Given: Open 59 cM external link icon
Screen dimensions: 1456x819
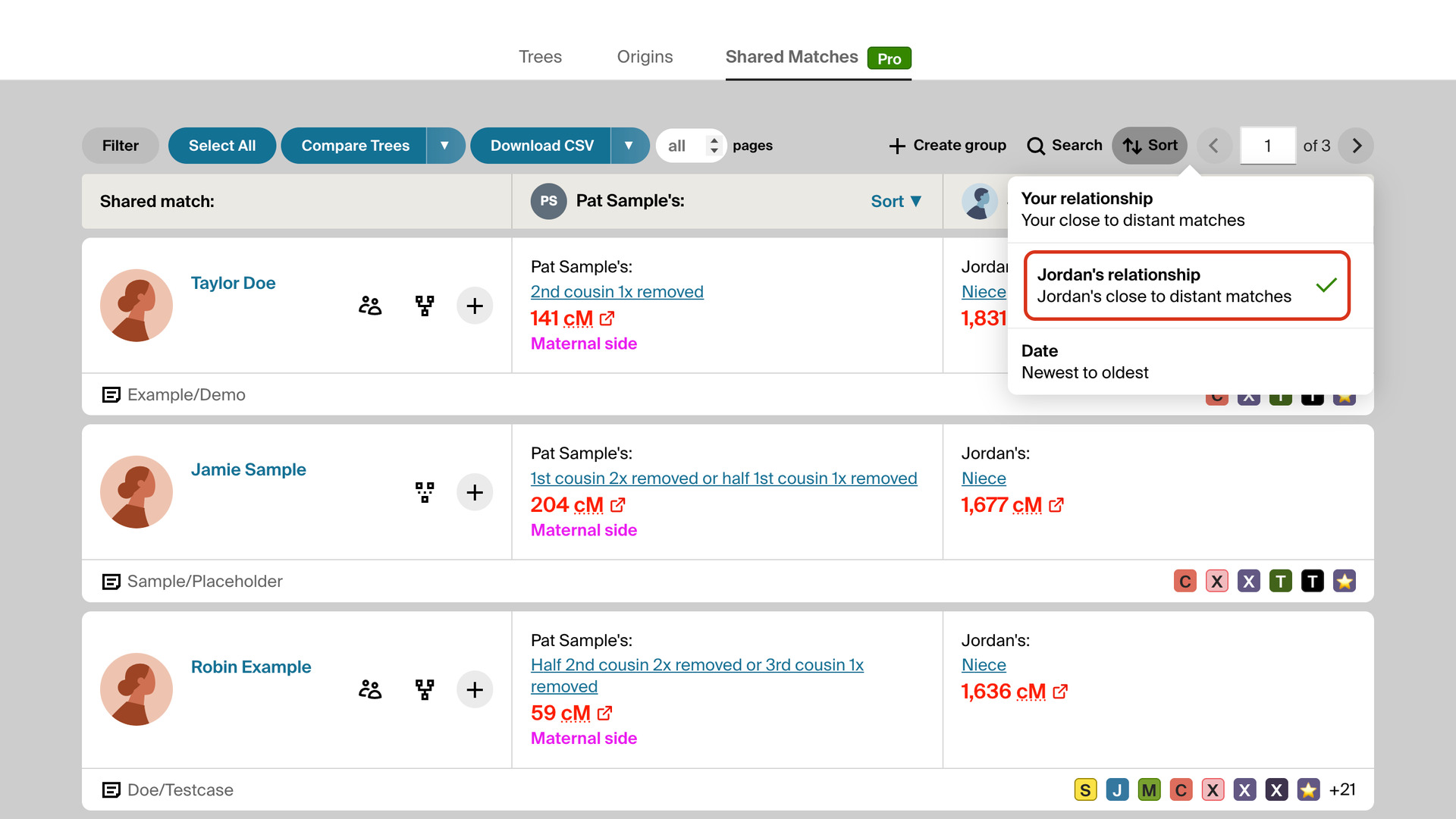Looking at the screenshot, I should click(604, 714).
